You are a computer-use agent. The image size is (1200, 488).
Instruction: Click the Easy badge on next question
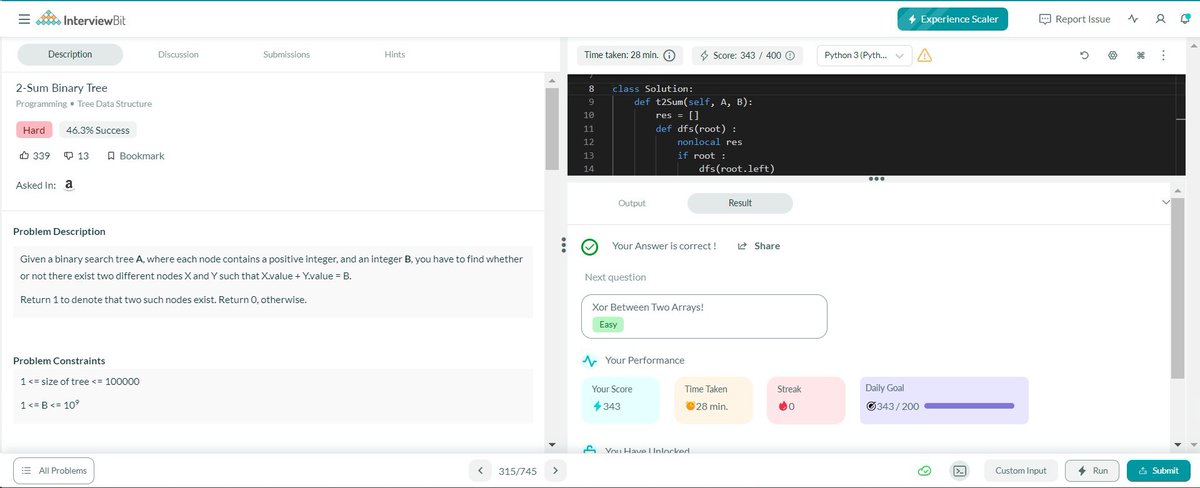pos(607,324)
